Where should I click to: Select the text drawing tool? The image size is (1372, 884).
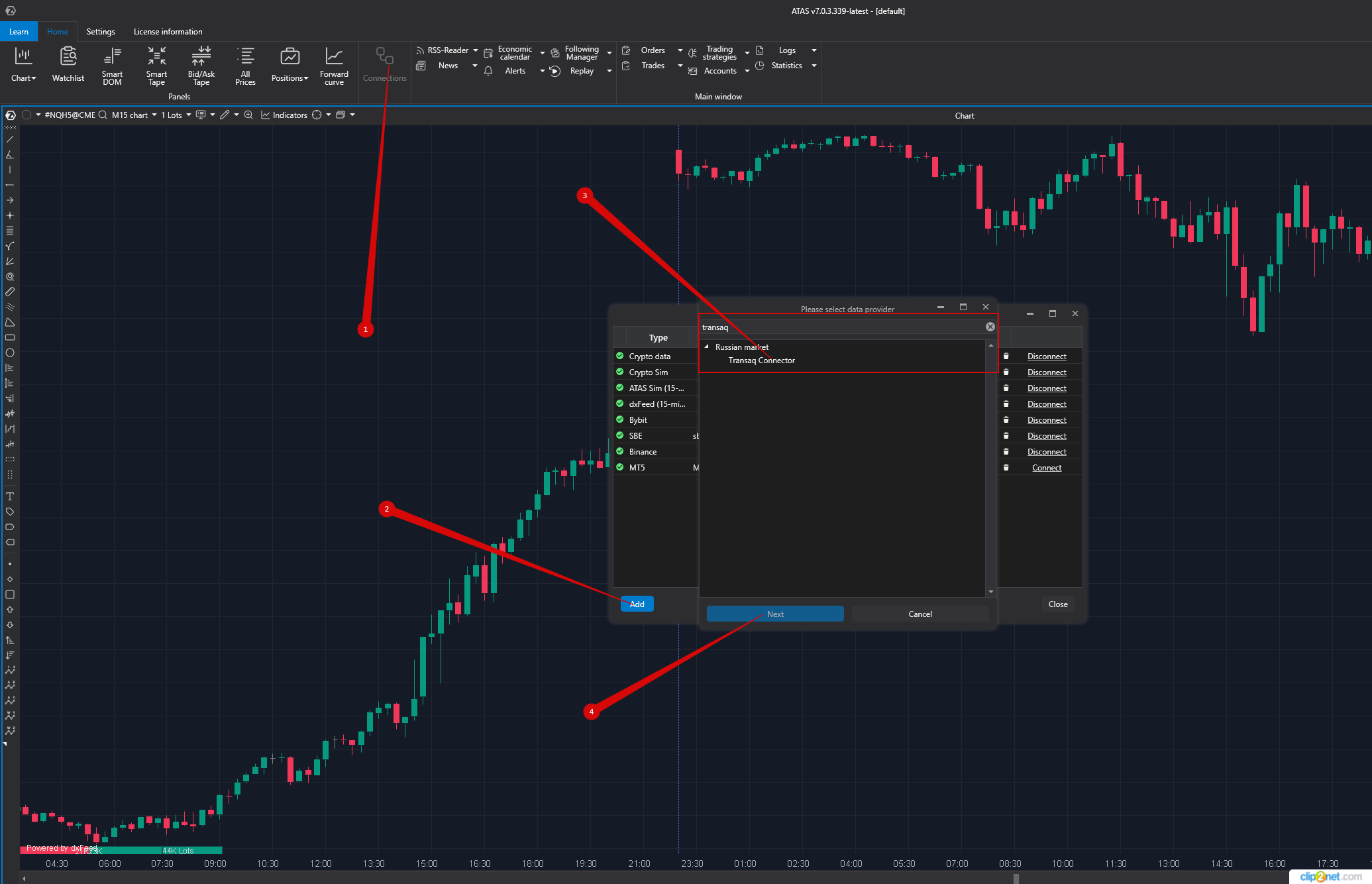click(x=10, y=496)
